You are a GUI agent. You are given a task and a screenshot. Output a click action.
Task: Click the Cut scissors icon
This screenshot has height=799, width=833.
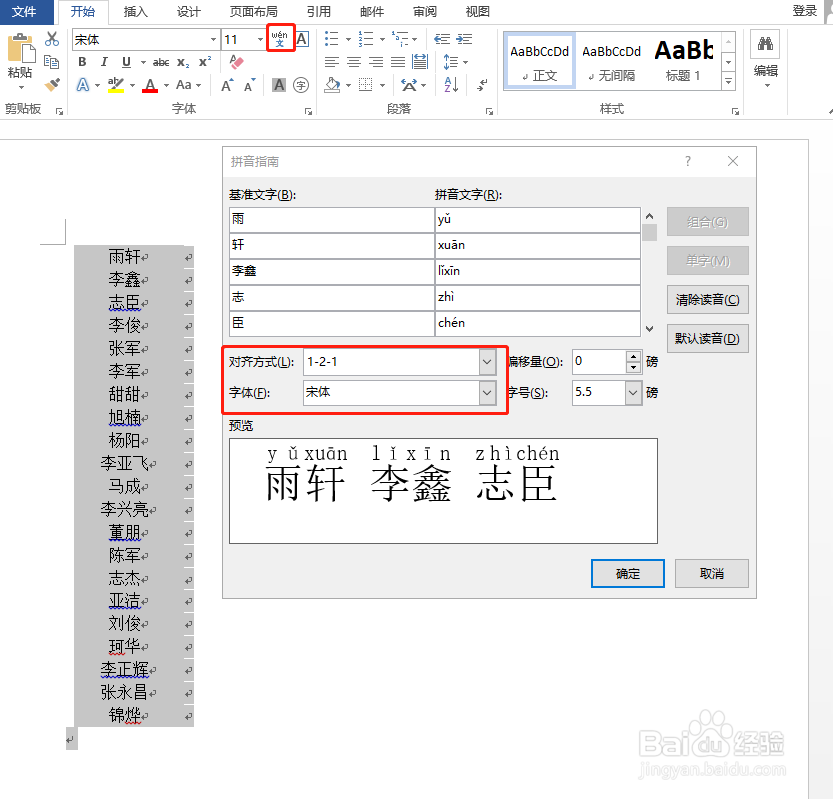52,38
